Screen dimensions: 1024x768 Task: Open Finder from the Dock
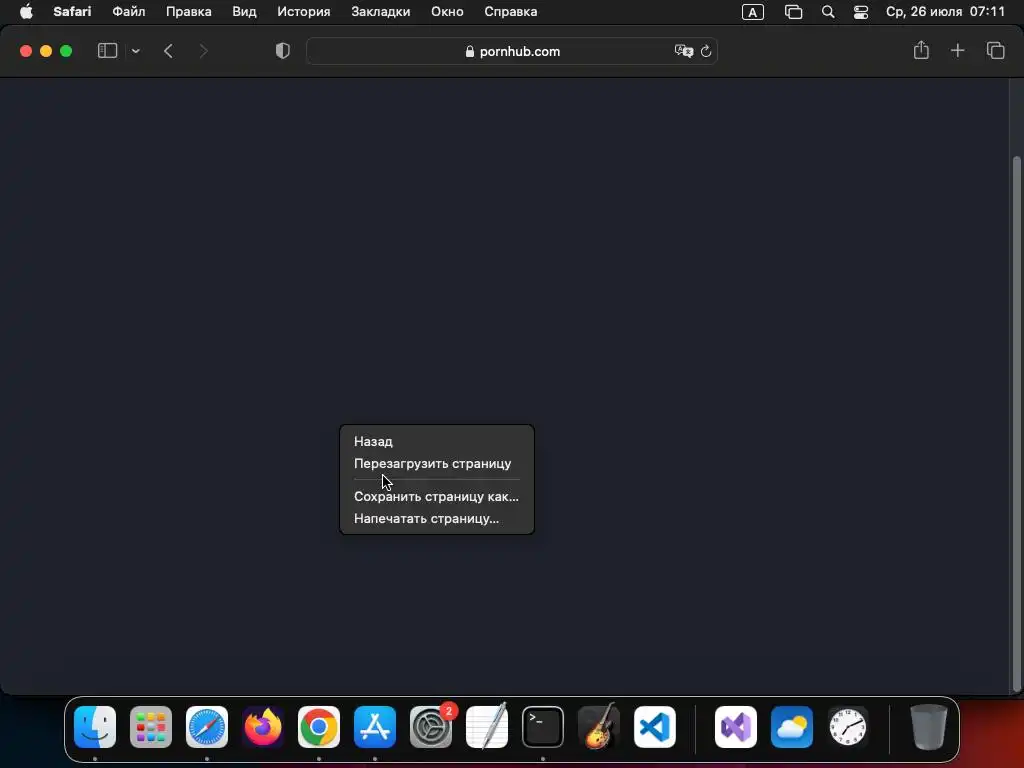[95, 727]
